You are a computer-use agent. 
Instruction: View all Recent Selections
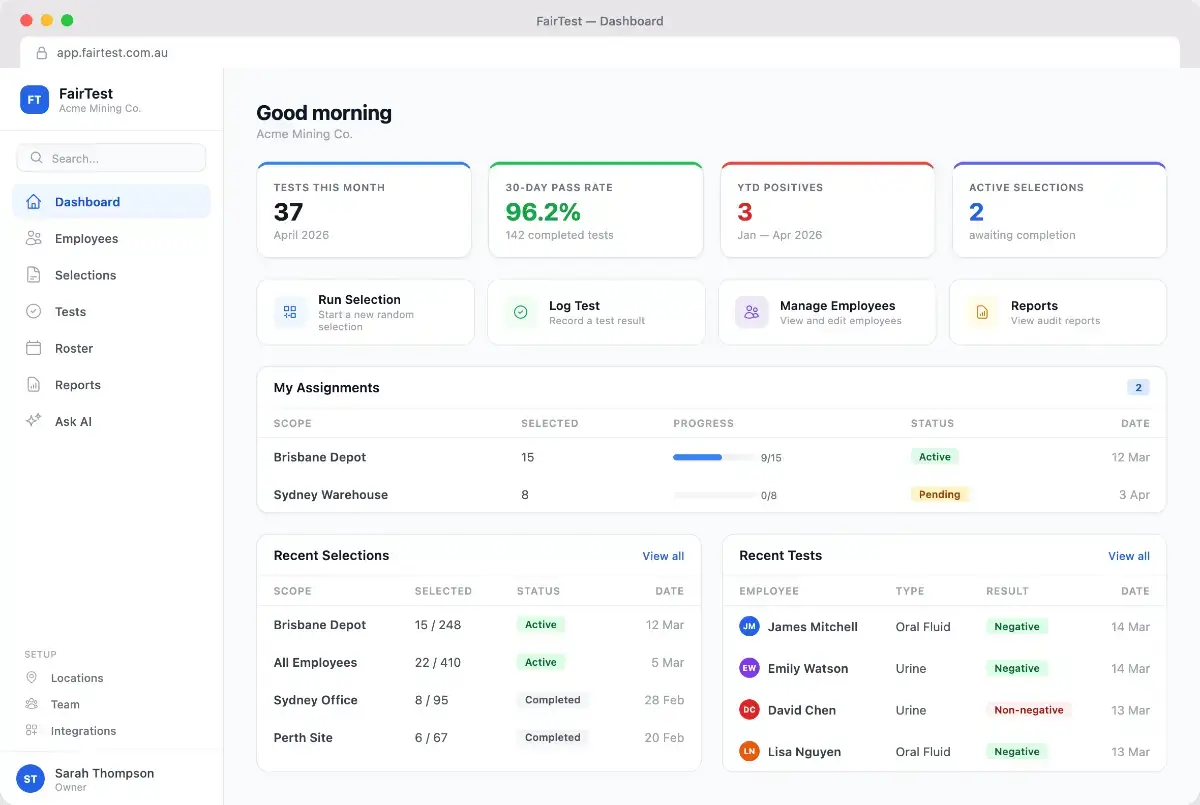click(663, 556)
